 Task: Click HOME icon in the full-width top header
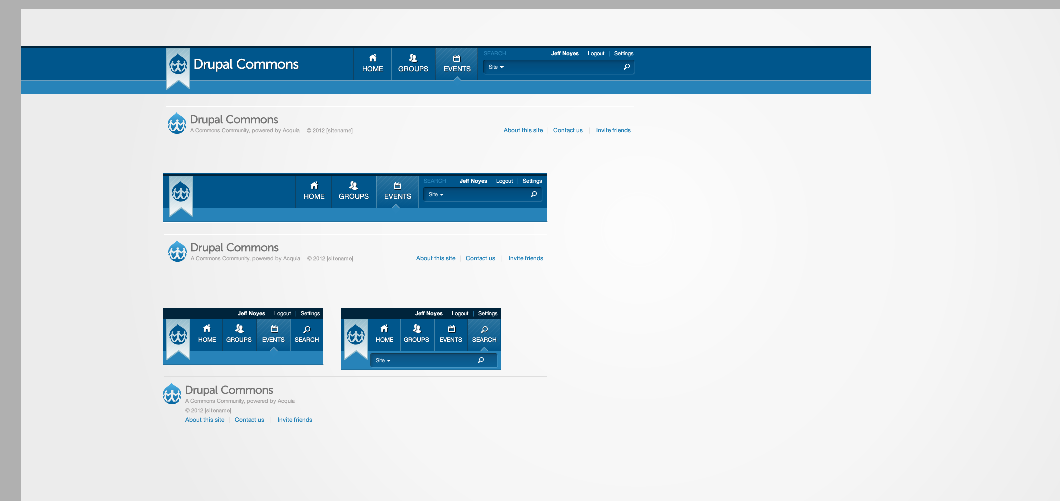[x=372, y=58]
